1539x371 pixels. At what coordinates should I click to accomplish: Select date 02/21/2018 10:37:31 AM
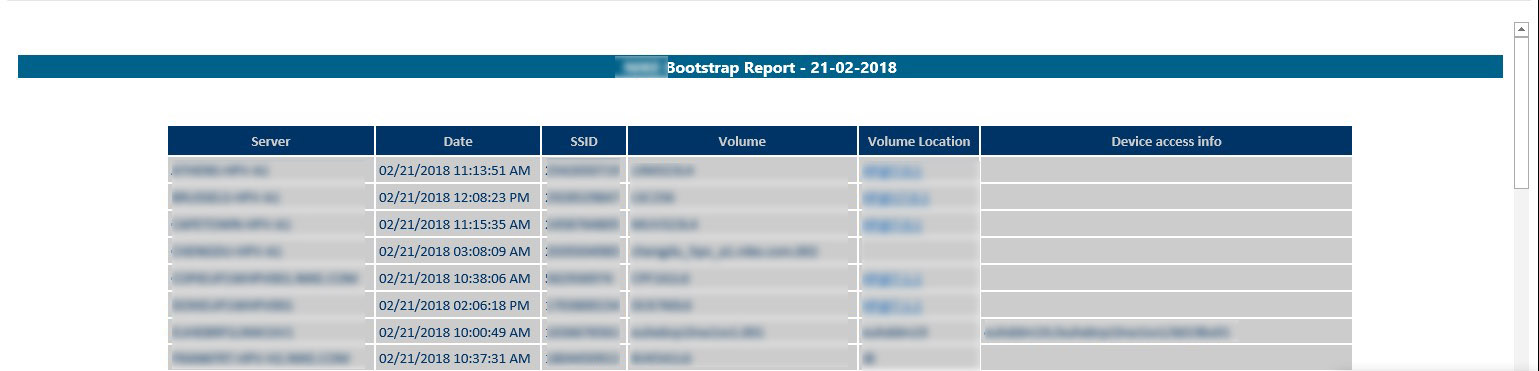(455, 358)
